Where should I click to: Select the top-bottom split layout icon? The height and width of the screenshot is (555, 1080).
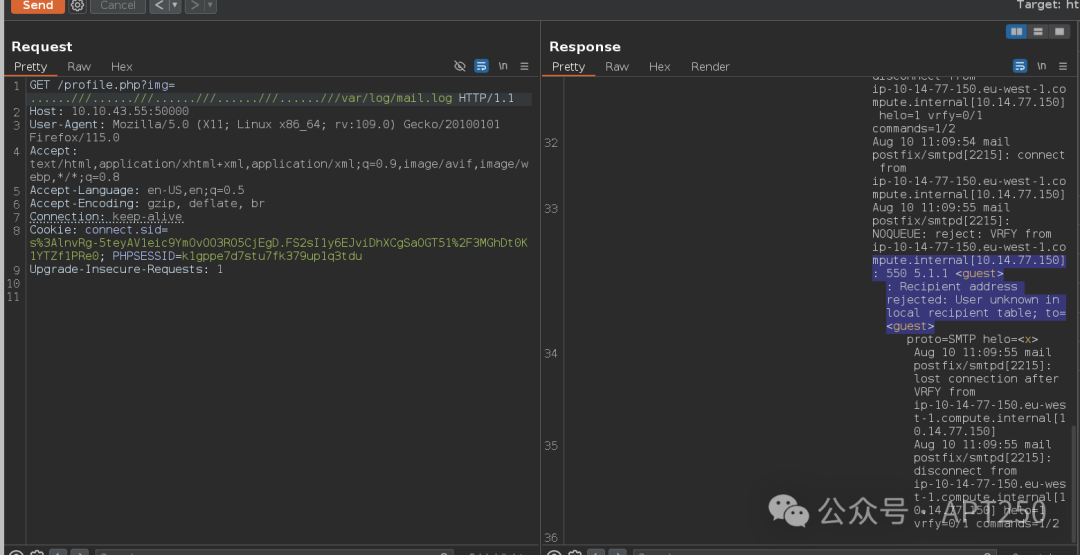pos(1038,32)
